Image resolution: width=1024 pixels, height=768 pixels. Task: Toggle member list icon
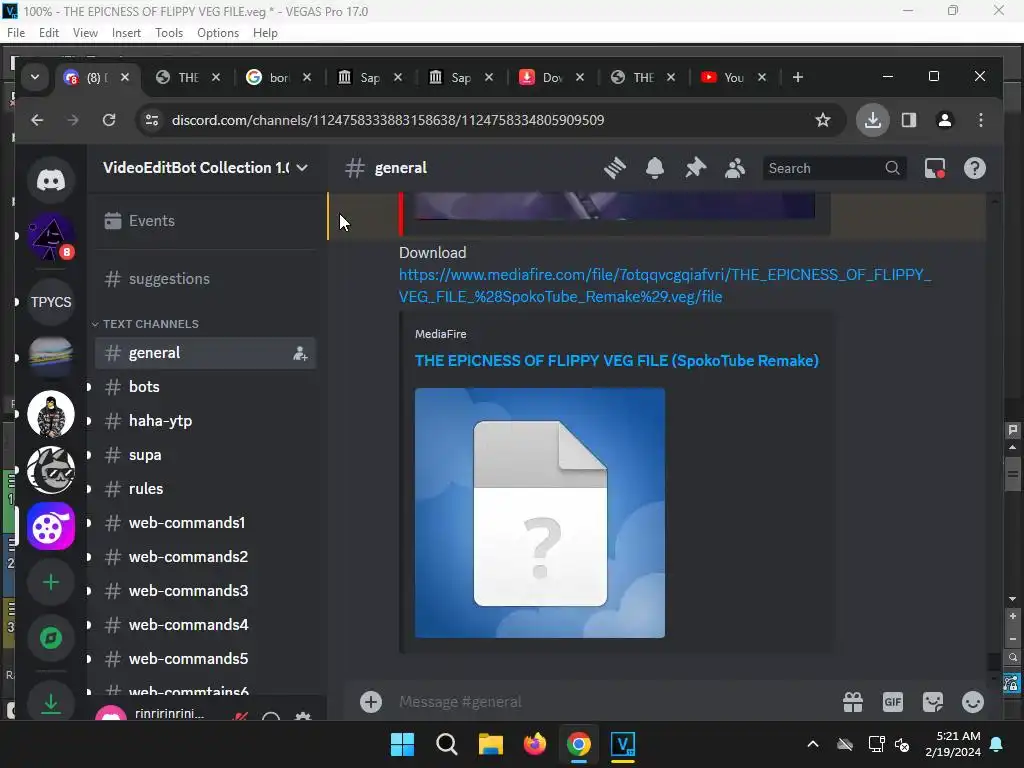[735, 168]
